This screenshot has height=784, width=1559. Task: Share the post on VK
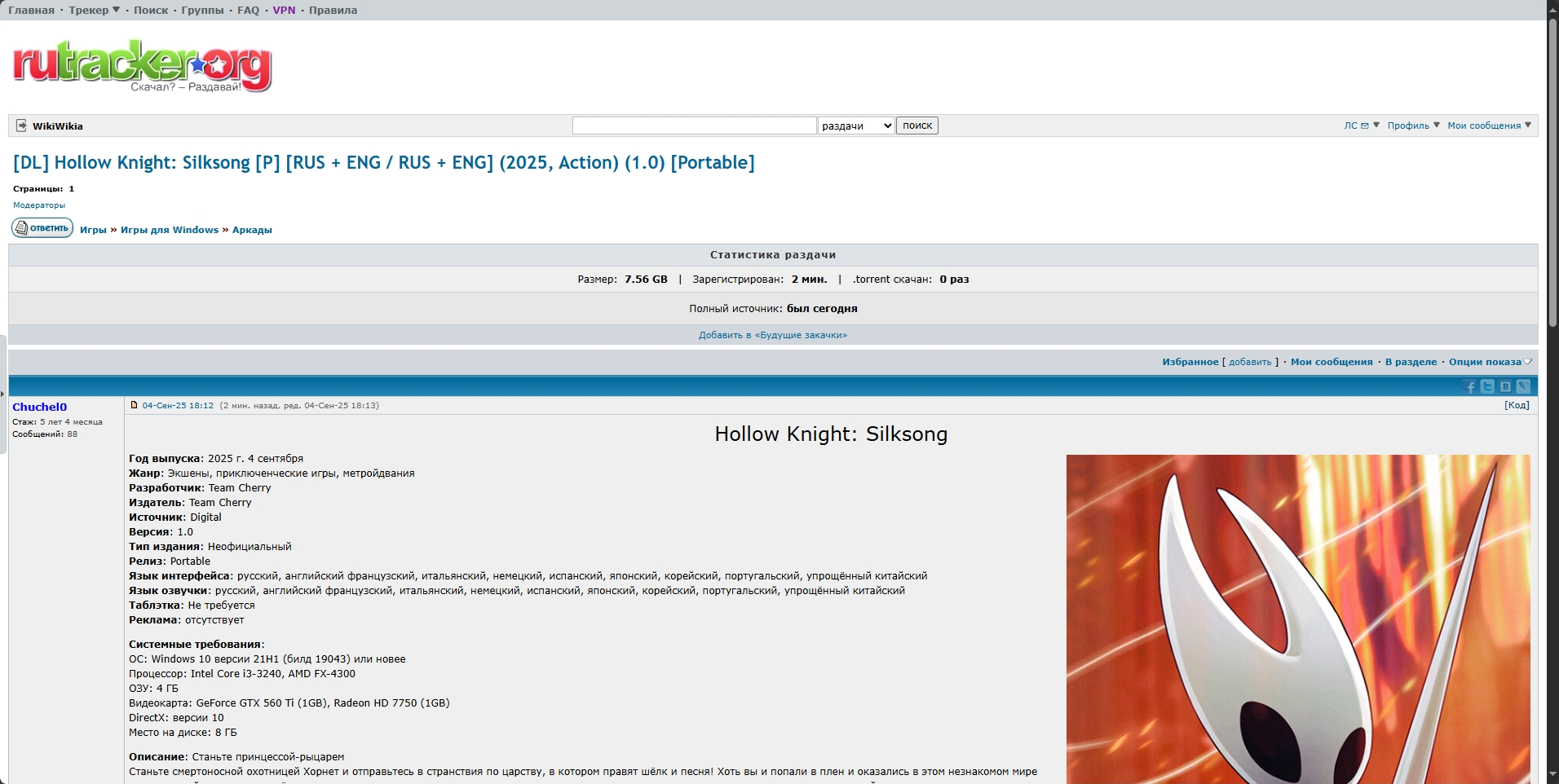[x=1505, y=387]
